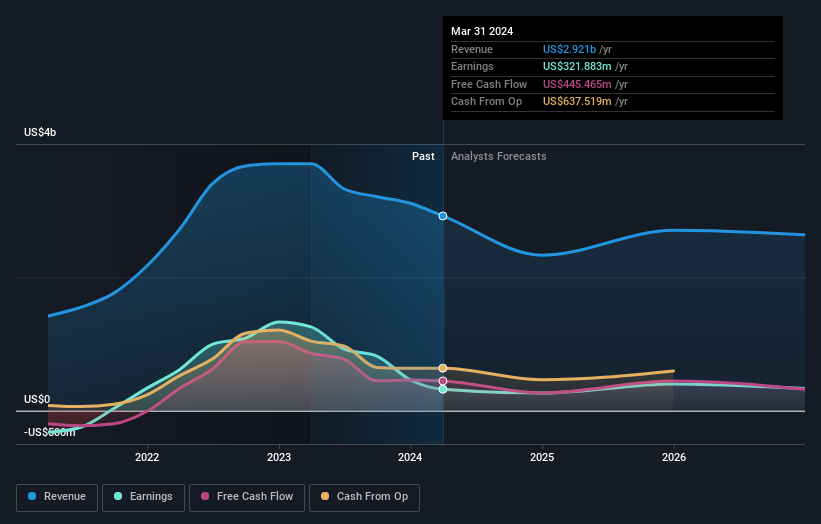Toggle the Revenue legend button
Viewport: 821px width, 524px height.
point(57,497)
